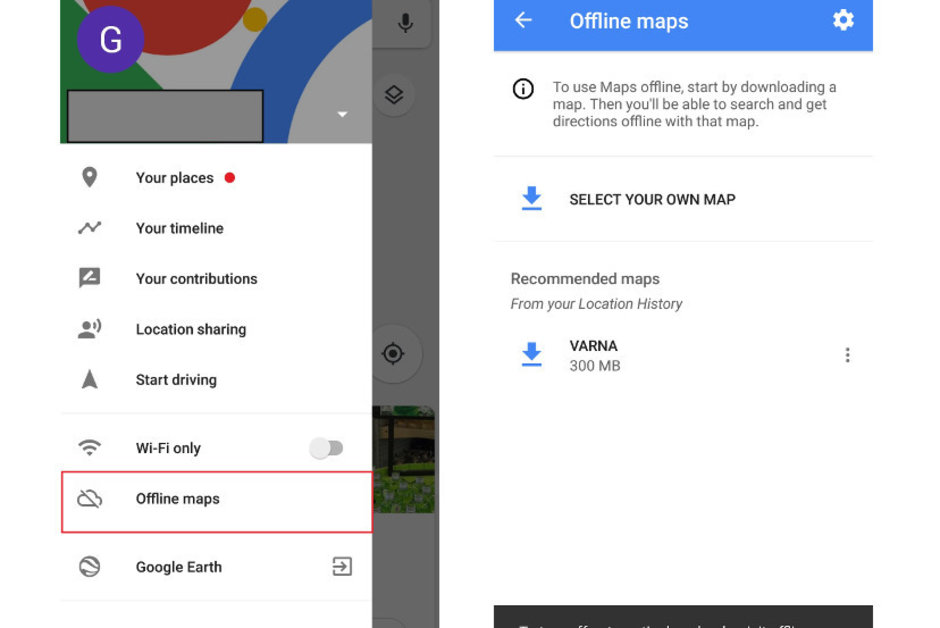Tap SELECT YOUR OWN MAP
Image resolution: width=940 pixels, height=628 pixels.
point(683,199)
